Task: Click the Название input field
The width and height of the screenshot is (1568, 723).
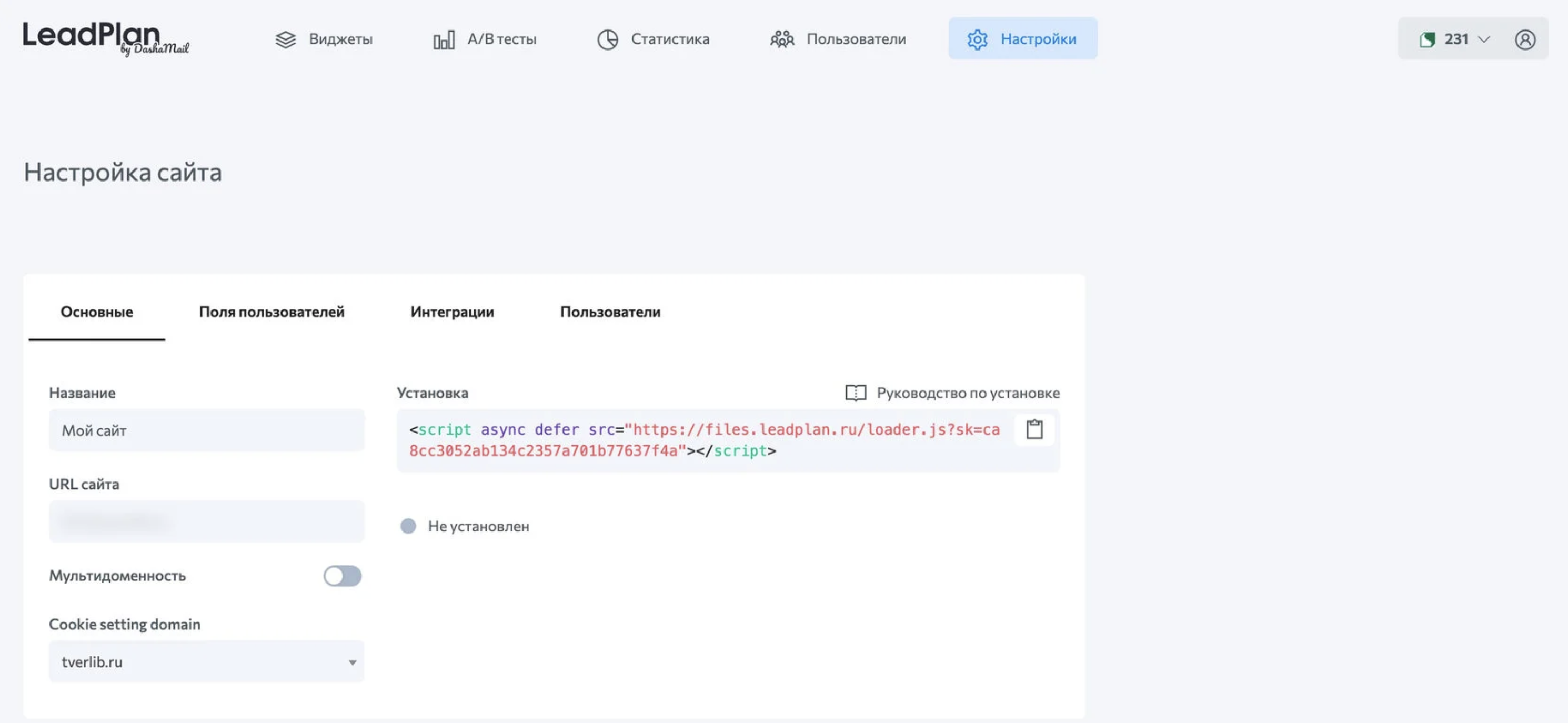Action: 206,430
